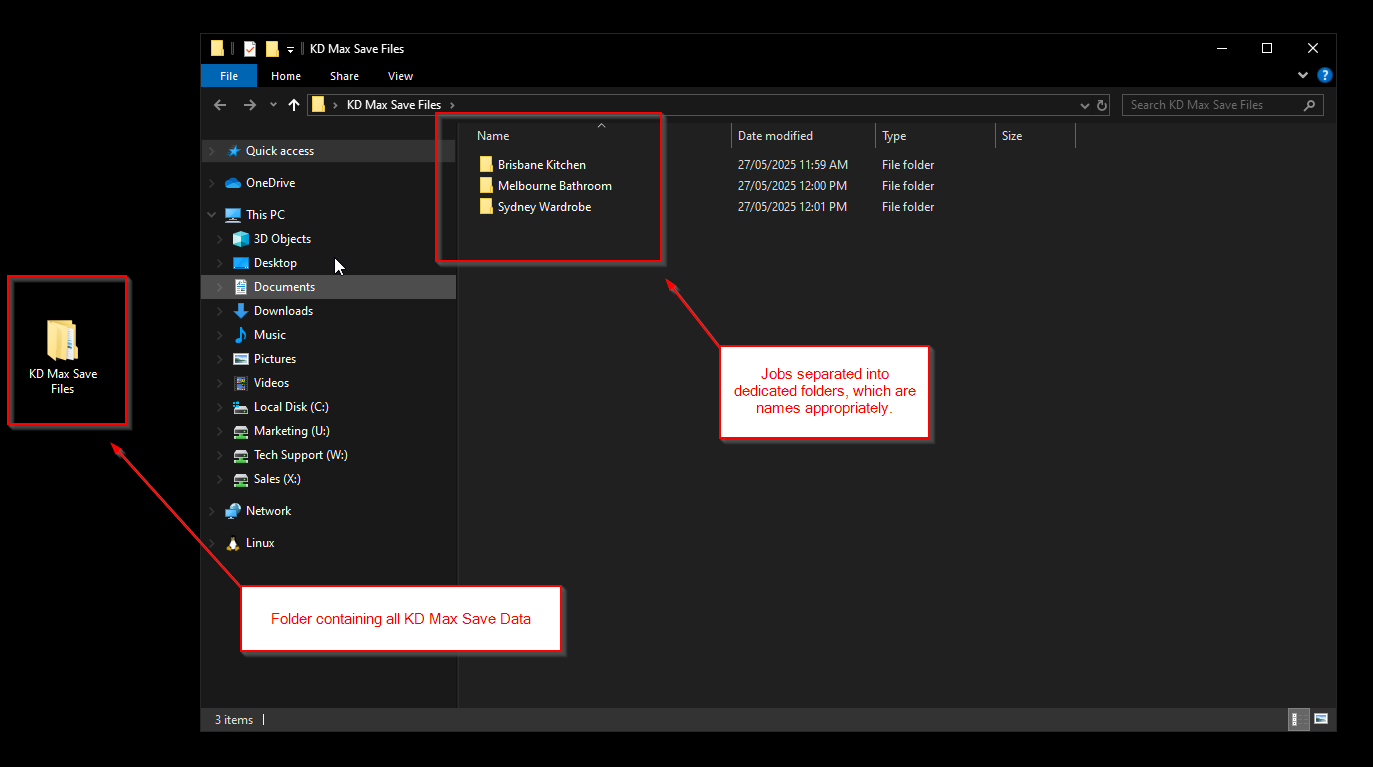Select the Melbourne Bathroom folder
The width and height of the screenshot is (1373, 767).
(x=555, y=186)
